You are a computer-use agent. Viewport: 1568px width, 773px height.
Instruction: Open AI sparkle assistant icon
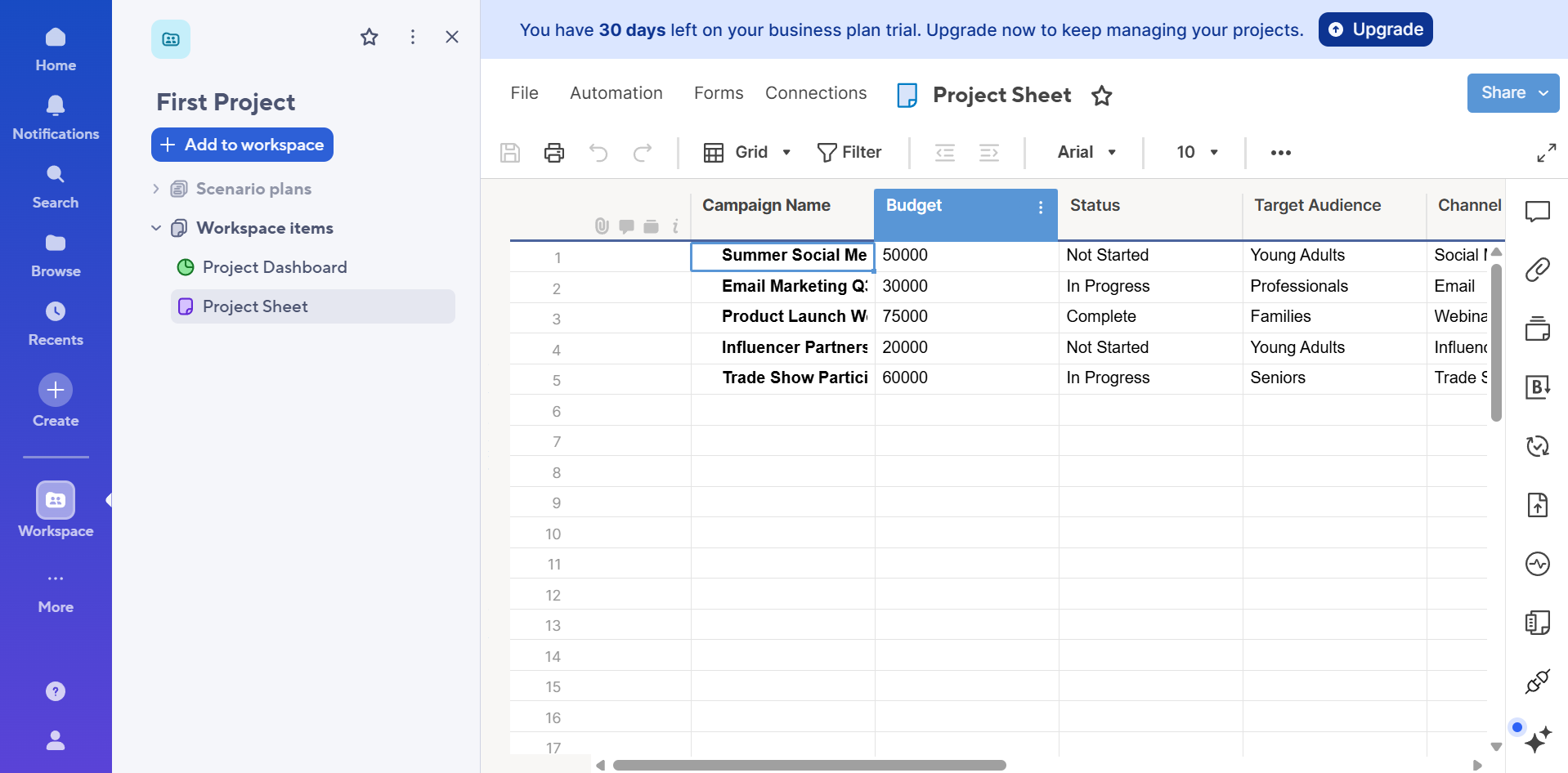[x=1538, y=739]
